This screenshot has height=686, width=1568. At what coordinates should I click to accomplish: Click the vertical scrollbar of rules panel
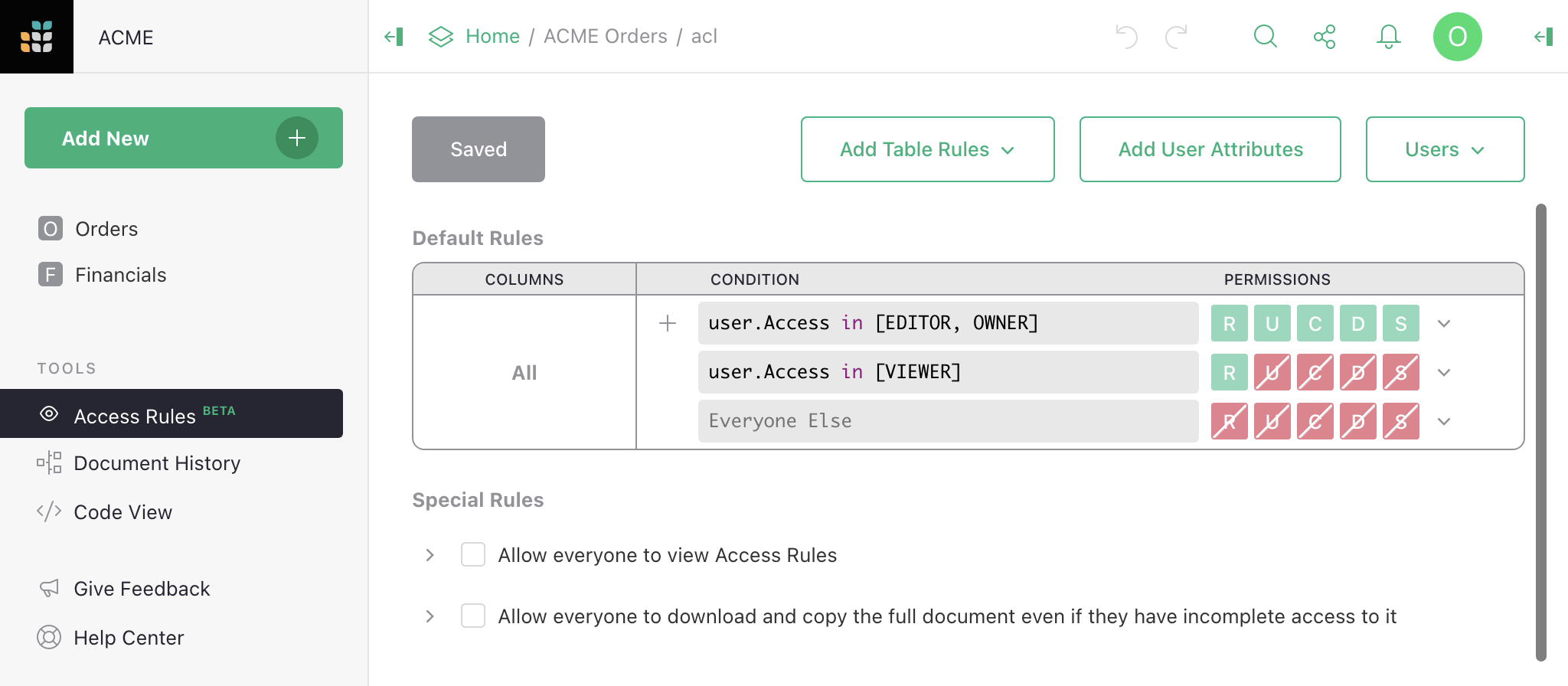tap(1541, 432)
